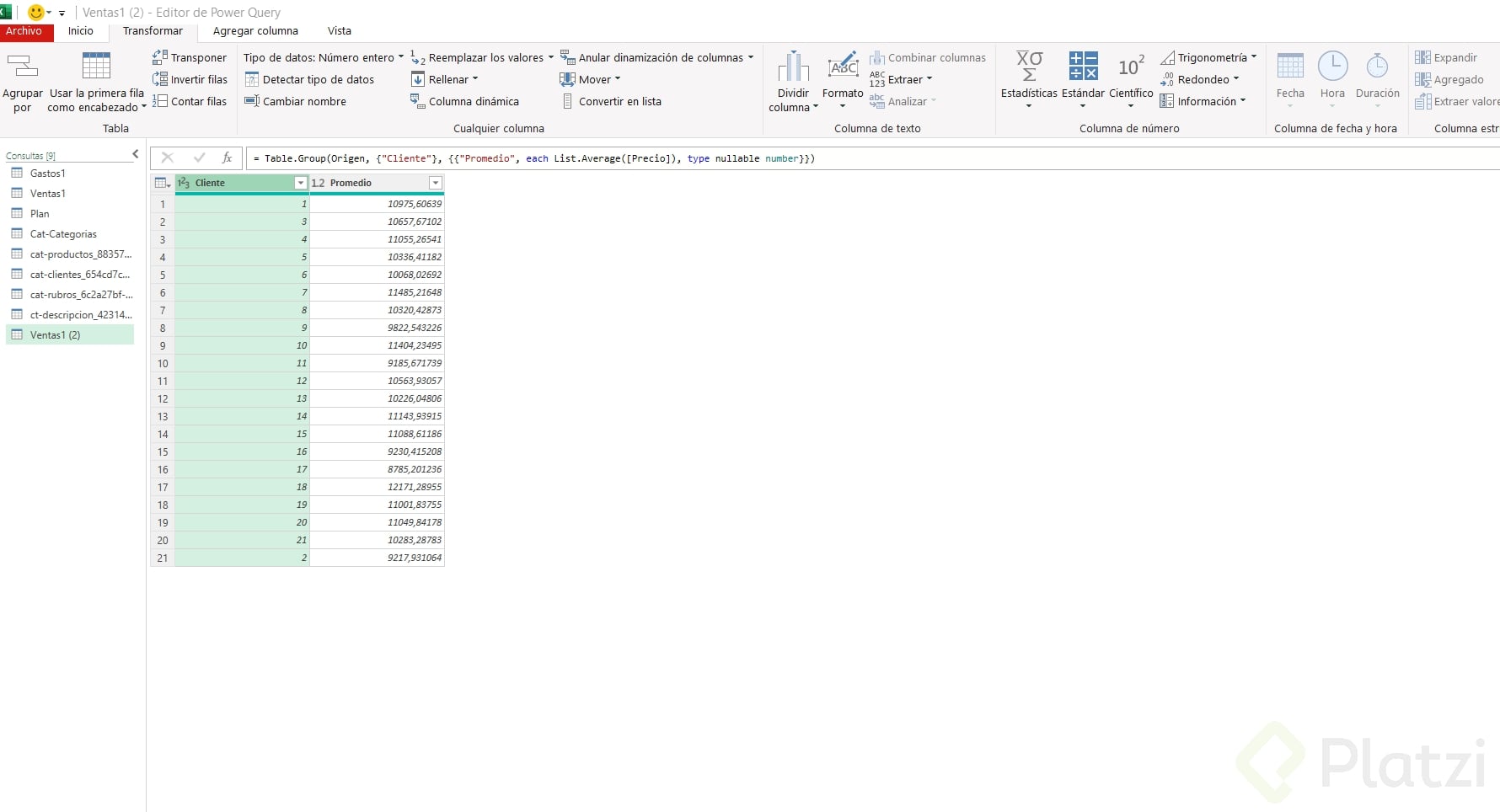
Task: Collapse the Consultas pane
Action: [x=135, y=154]
